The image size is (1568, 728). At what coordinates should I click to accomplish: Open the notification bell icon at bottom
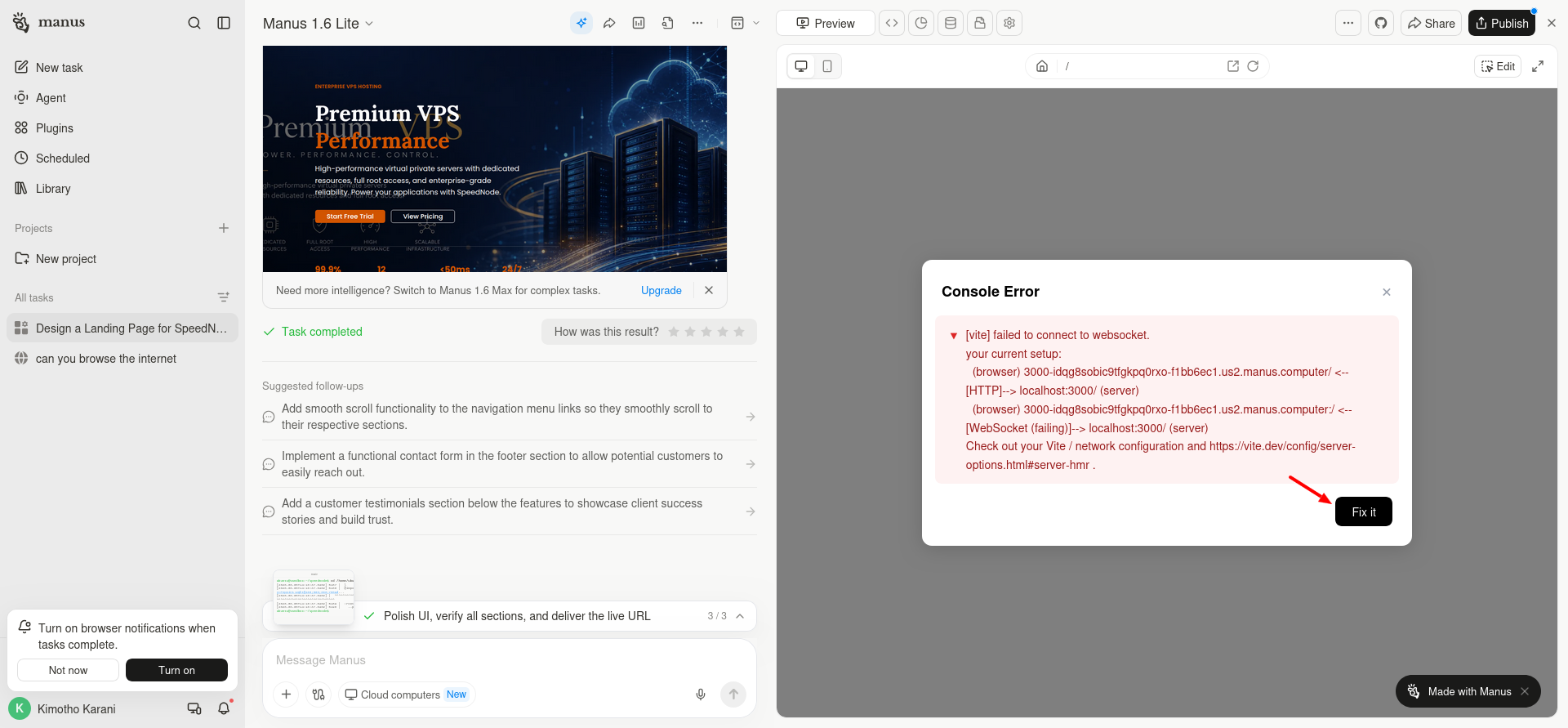coord(224,708)
